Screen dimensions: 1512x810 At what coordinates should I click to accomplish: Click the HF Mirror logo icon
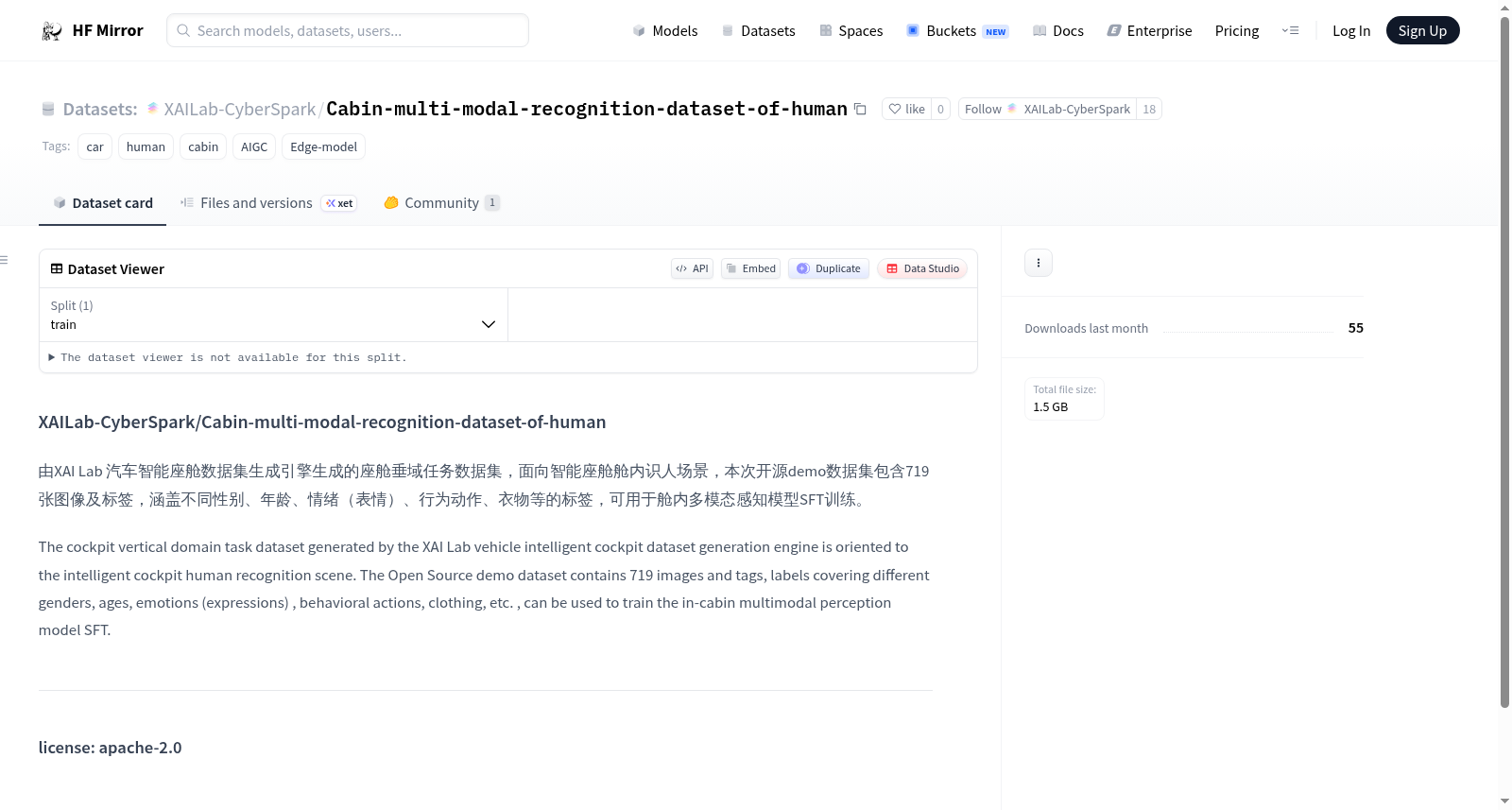coord(52,30)
